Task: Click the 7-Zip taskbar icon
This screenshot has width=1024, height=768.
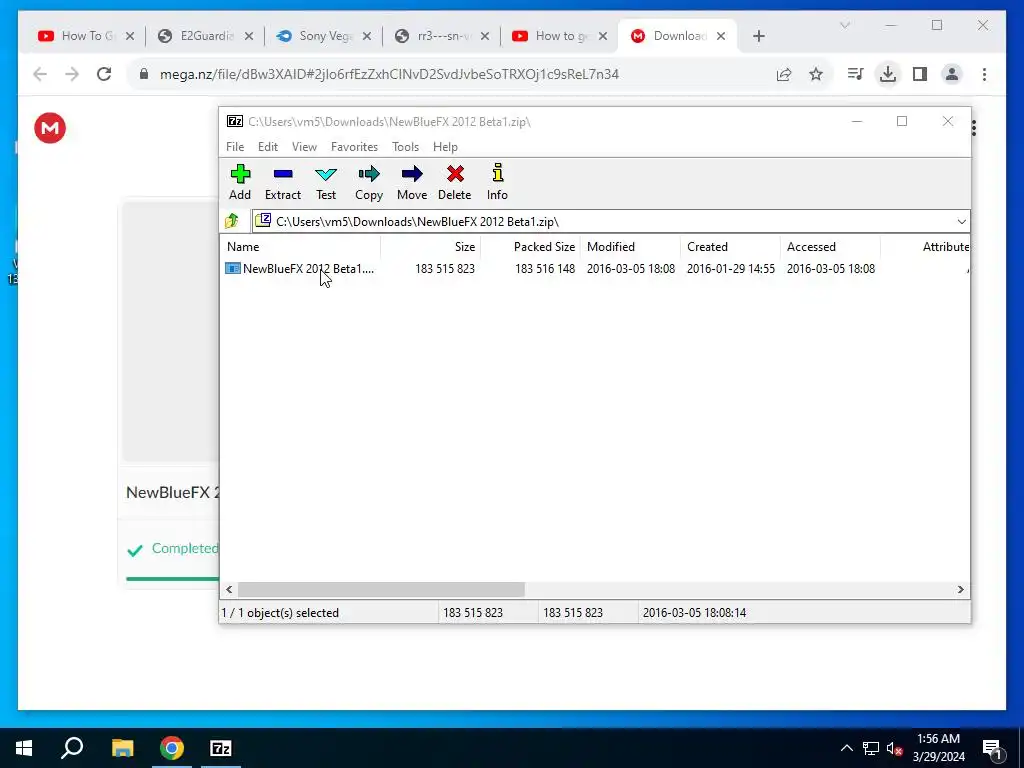Action: tap(221, 748)
